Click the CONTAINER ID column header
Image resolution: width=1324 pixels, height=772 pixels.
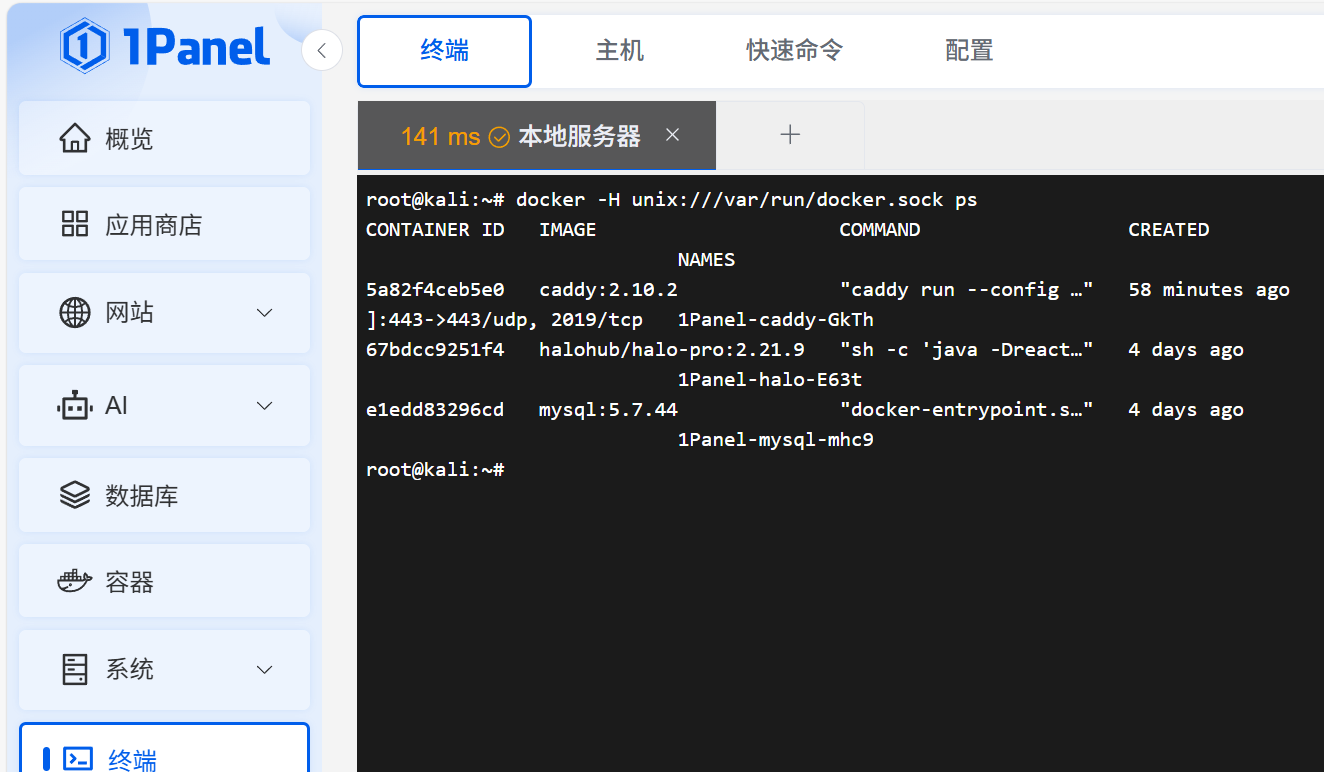pos(435,230)
